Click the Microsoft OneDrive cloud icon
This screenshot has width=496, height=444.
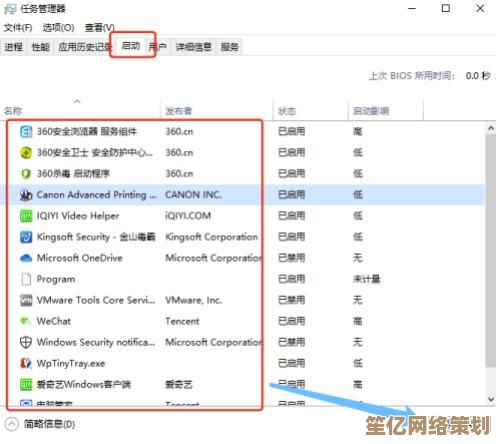[26, 258]
